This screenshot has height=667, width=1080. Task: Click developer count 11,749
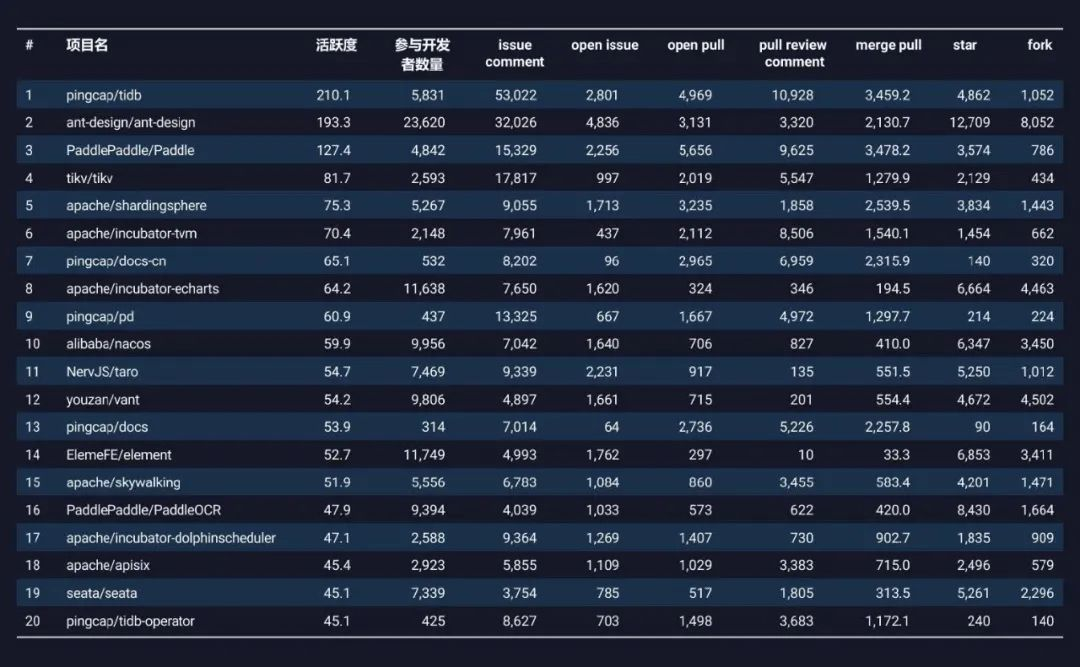[424, 455]
